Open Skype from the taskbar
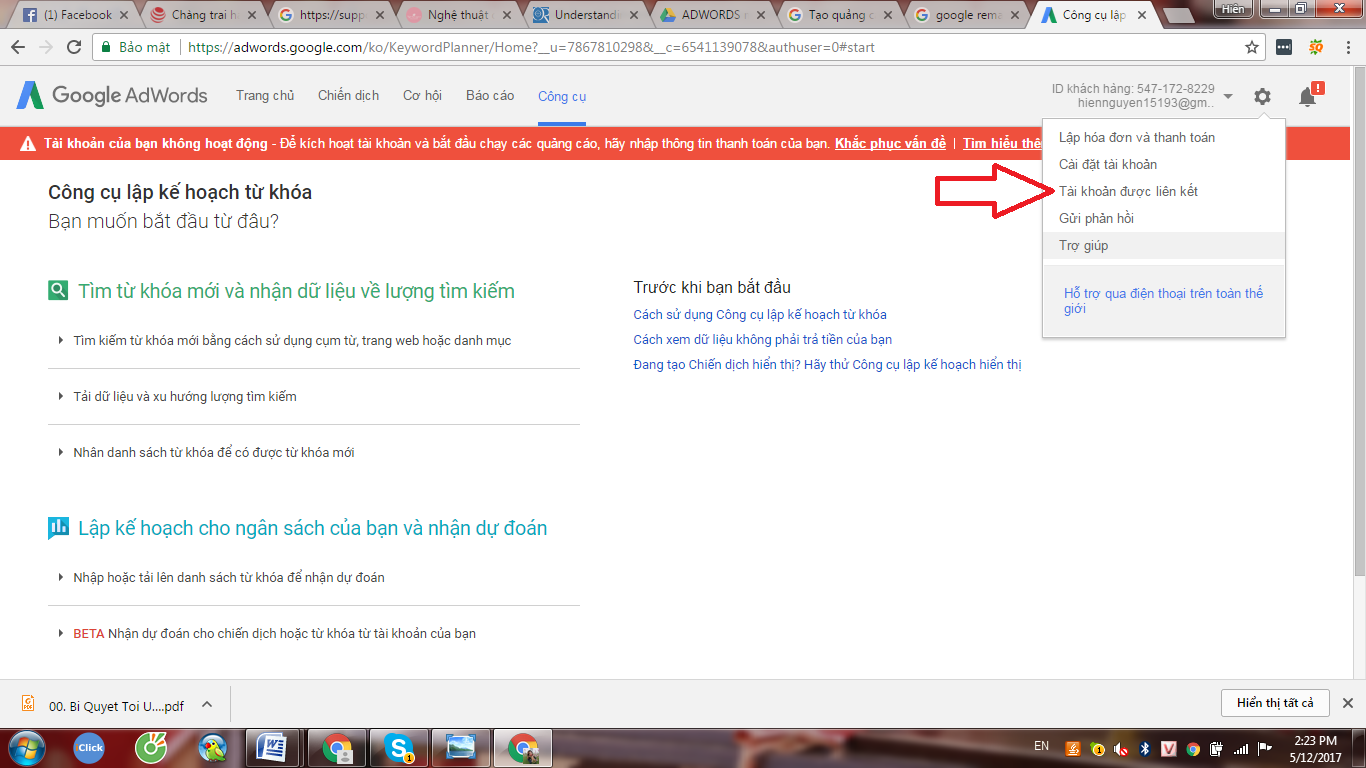The height and width of the screenshot is (768, 1366). pyautogui.click(x=400, y=747)
